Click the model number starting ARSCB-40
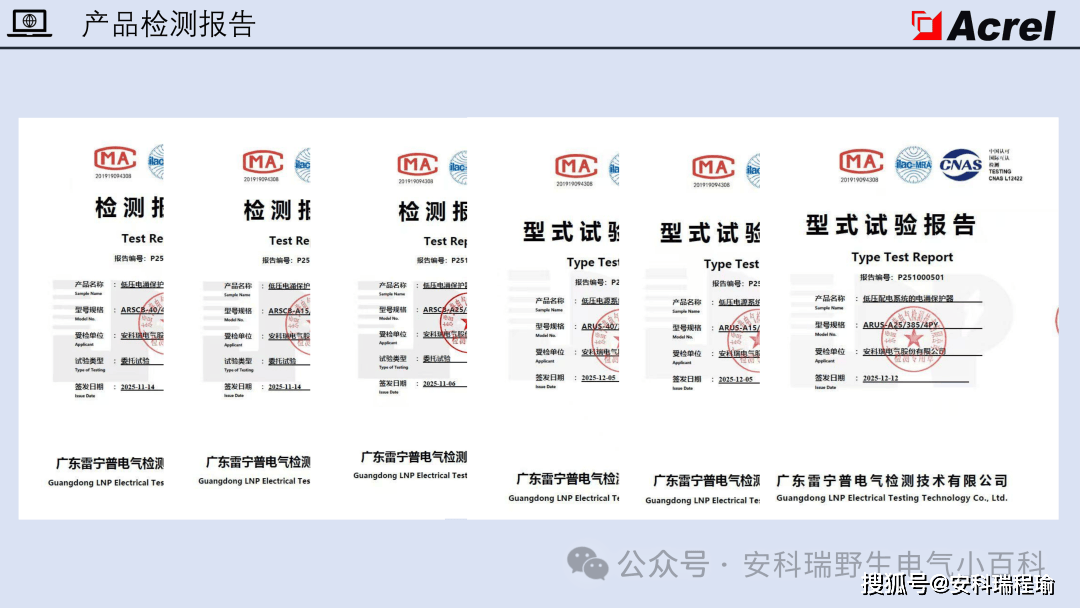Viewport: 1080px width, 608px height. (142, 310)
